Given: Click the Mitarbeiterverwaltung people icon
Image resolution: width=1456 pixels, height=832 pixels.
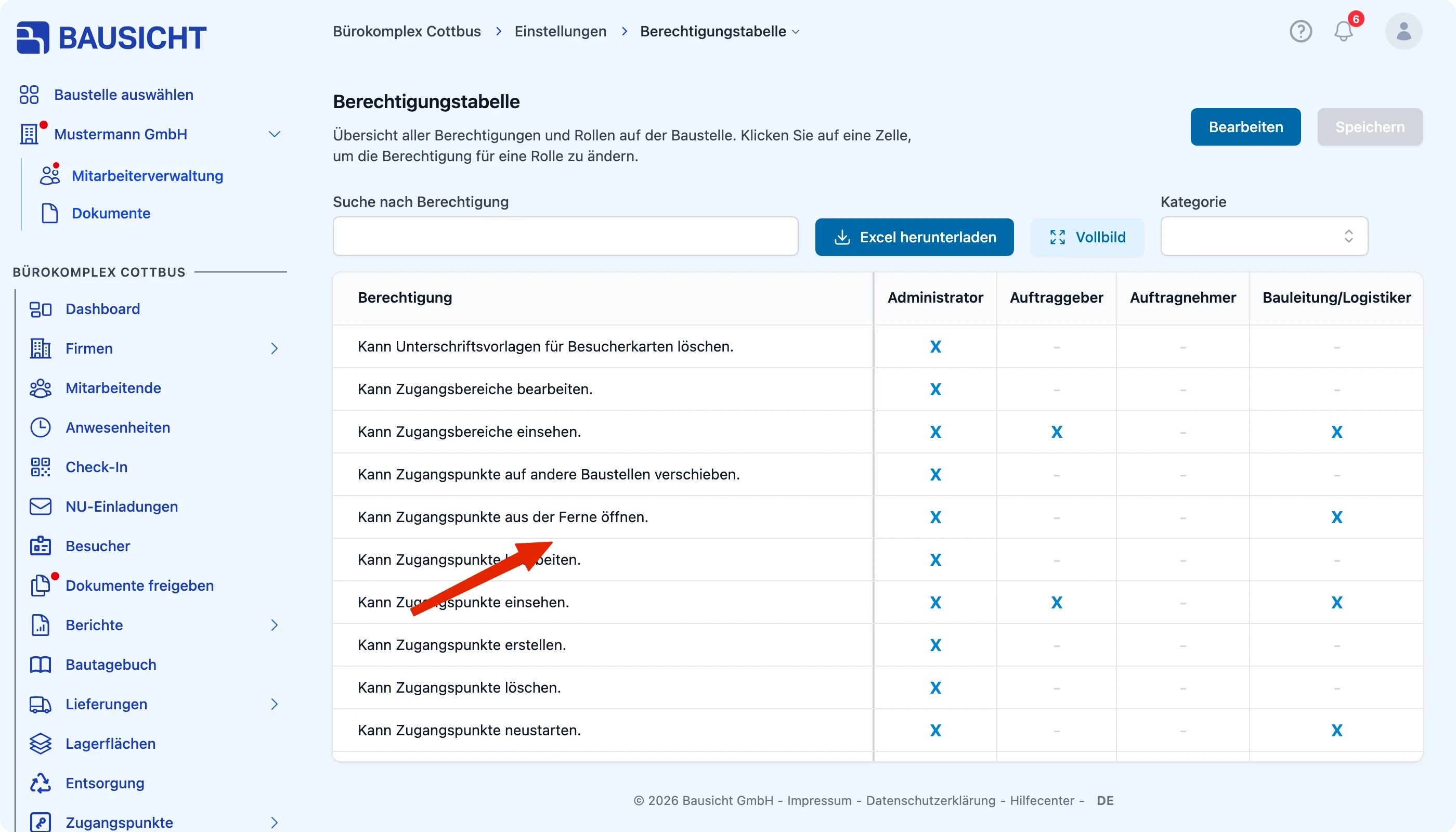Looking at the screenshot, I should (50, 175).
